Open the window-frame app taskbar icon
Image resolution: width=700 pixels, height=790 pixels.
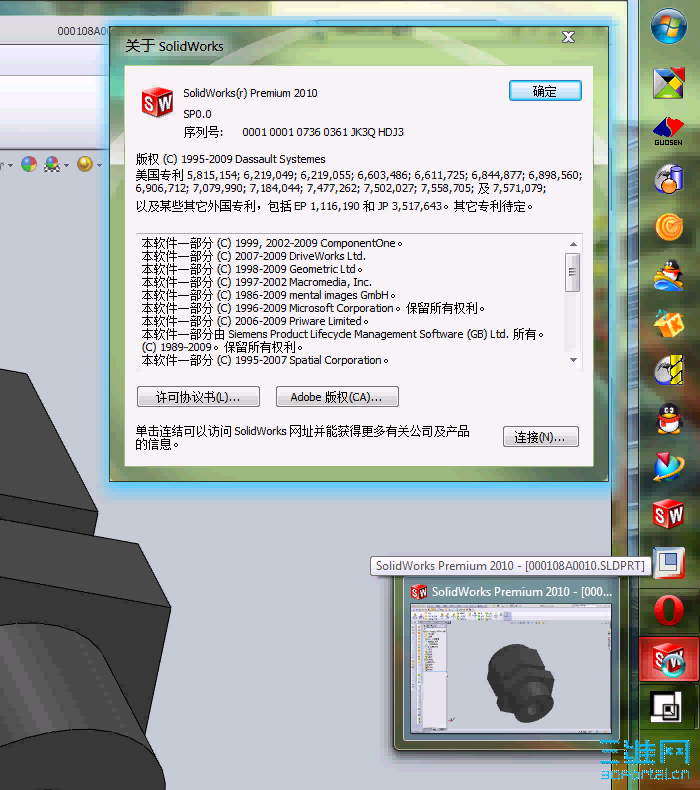tap(669, 563)
